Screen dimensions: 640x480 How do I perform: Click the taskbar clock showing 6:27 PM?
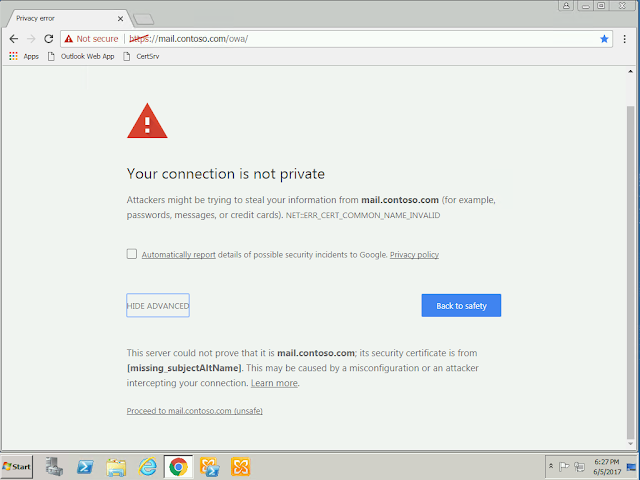click(607, 467)
